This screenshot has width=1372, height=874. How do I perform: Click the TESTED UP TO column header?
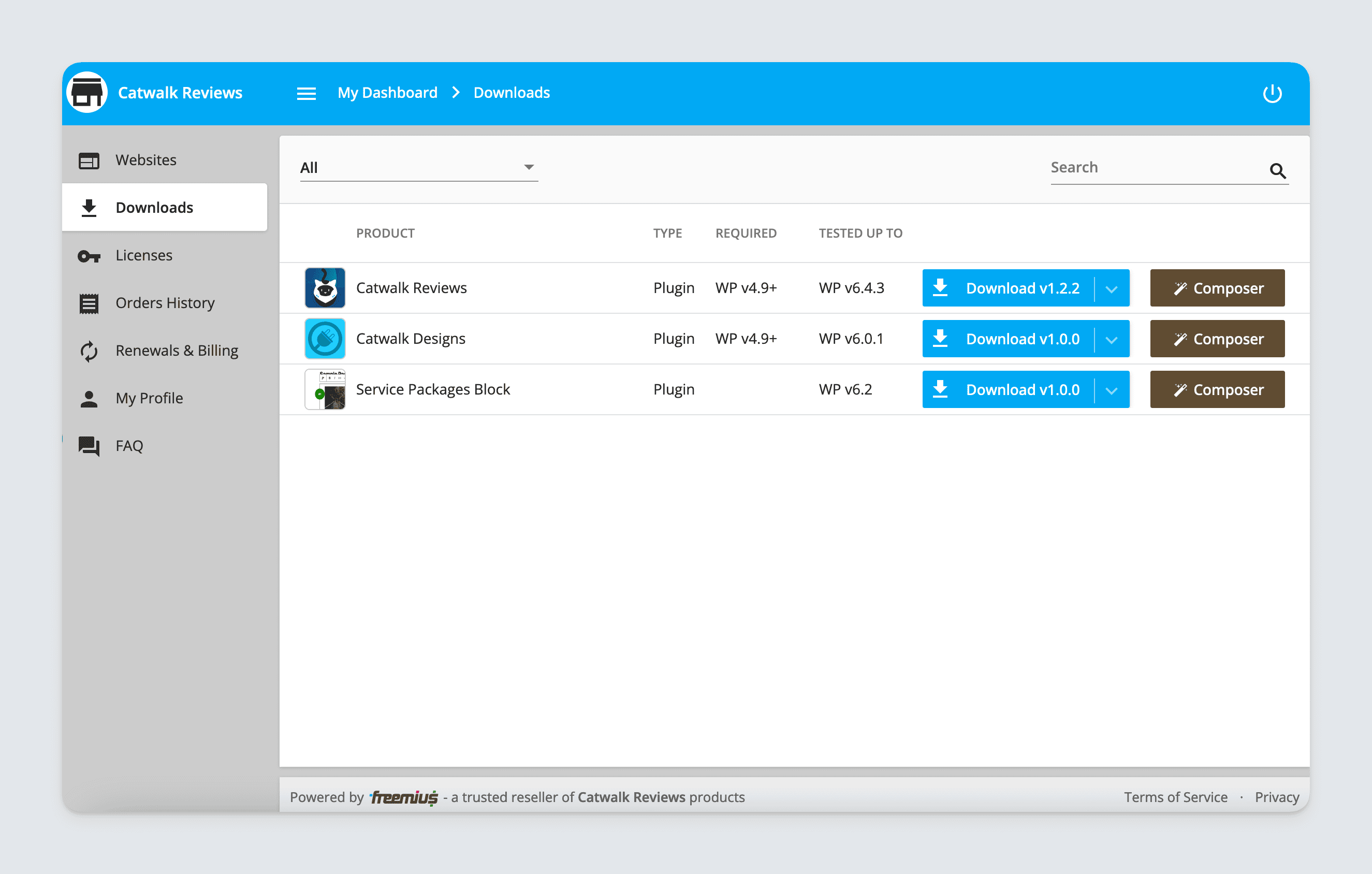pos(860,233)
